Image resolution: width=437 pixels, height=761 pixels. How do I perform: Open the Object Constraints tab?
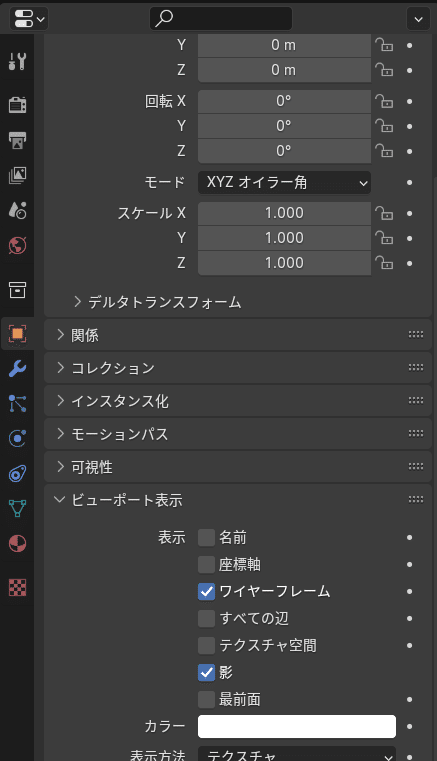(17, 474)
